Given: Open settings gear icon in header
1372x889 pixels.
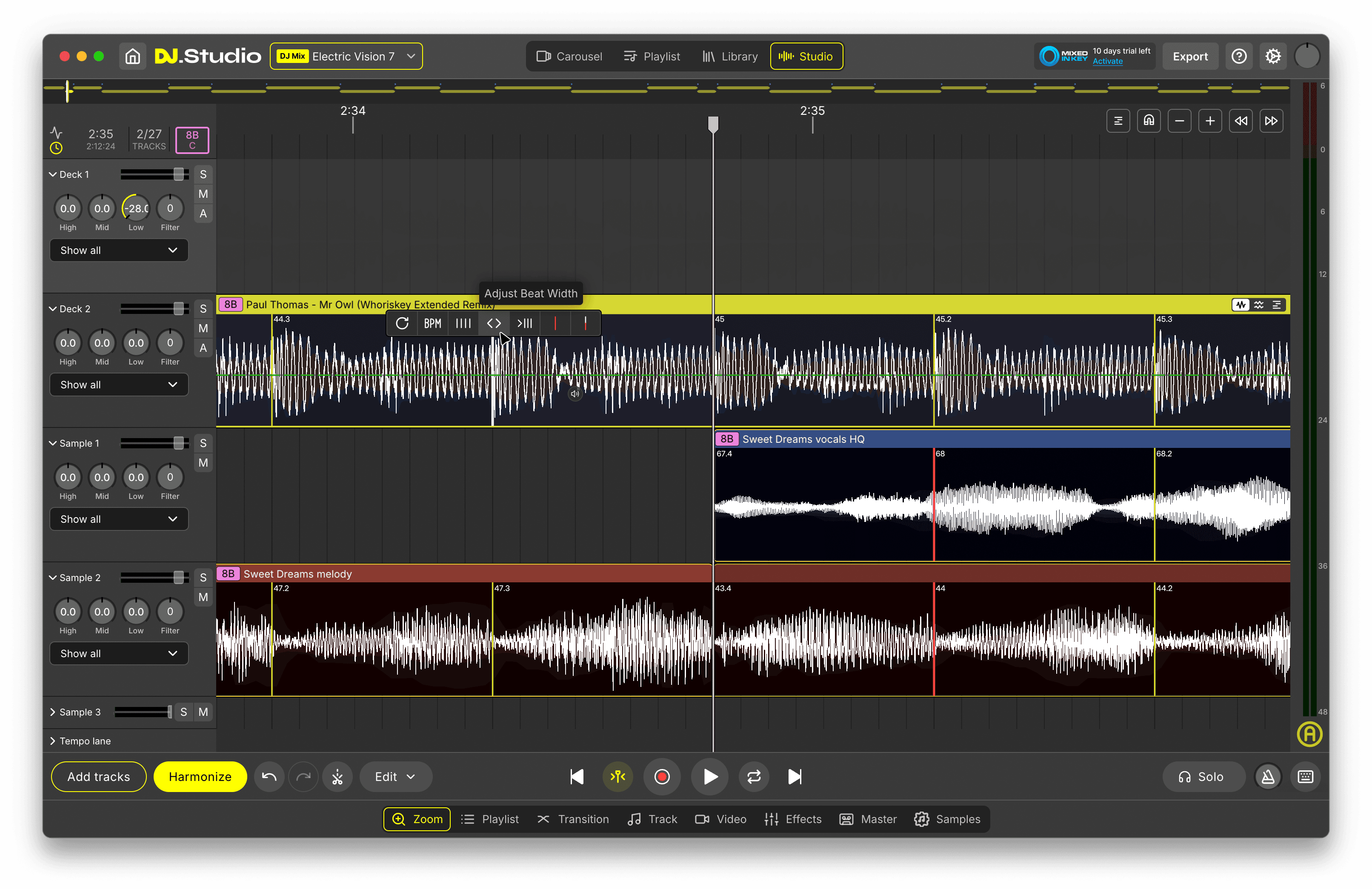Looking at the screenshot, I should [1273, 57].
